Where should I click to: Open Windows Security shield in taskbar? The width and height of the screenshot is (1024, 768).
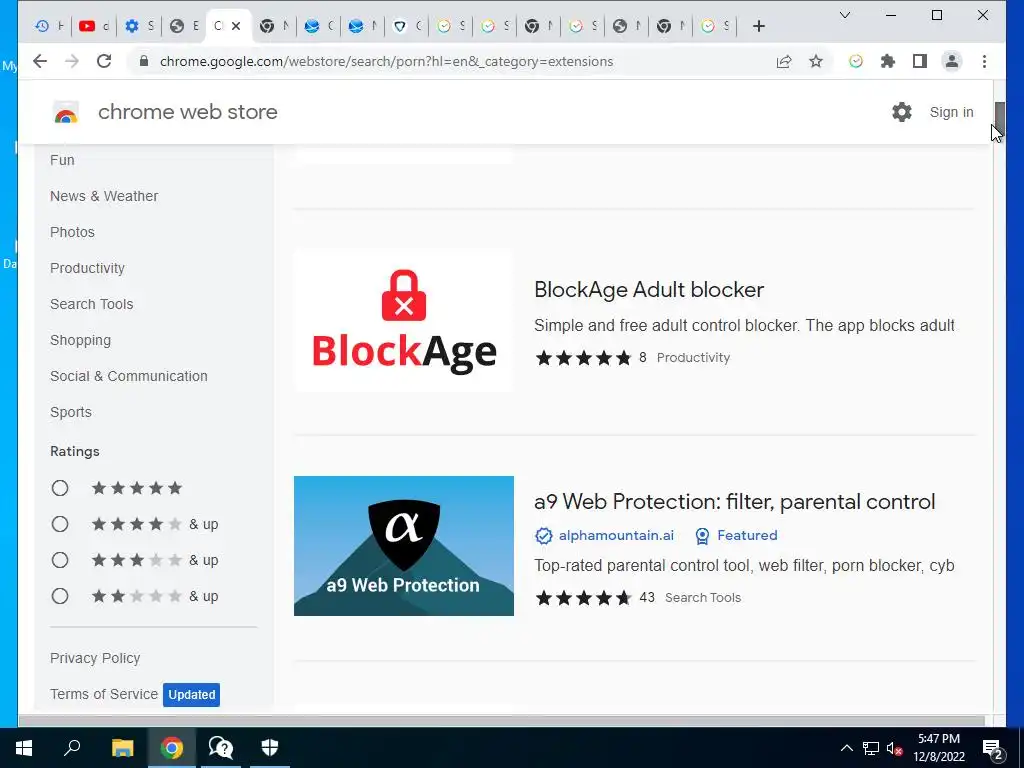click(x=270, y=748)
